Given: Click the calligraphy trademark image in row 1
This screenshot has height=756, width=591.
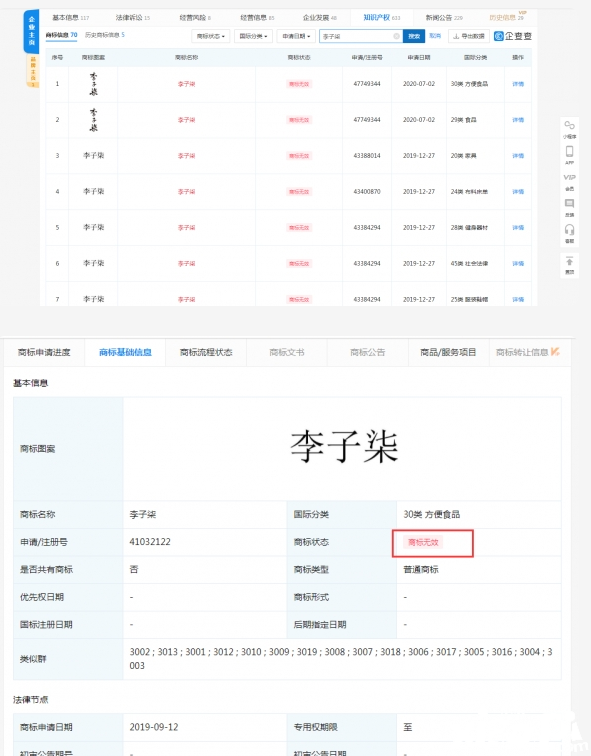Looking at the screenshot, I should coord(94,84).
